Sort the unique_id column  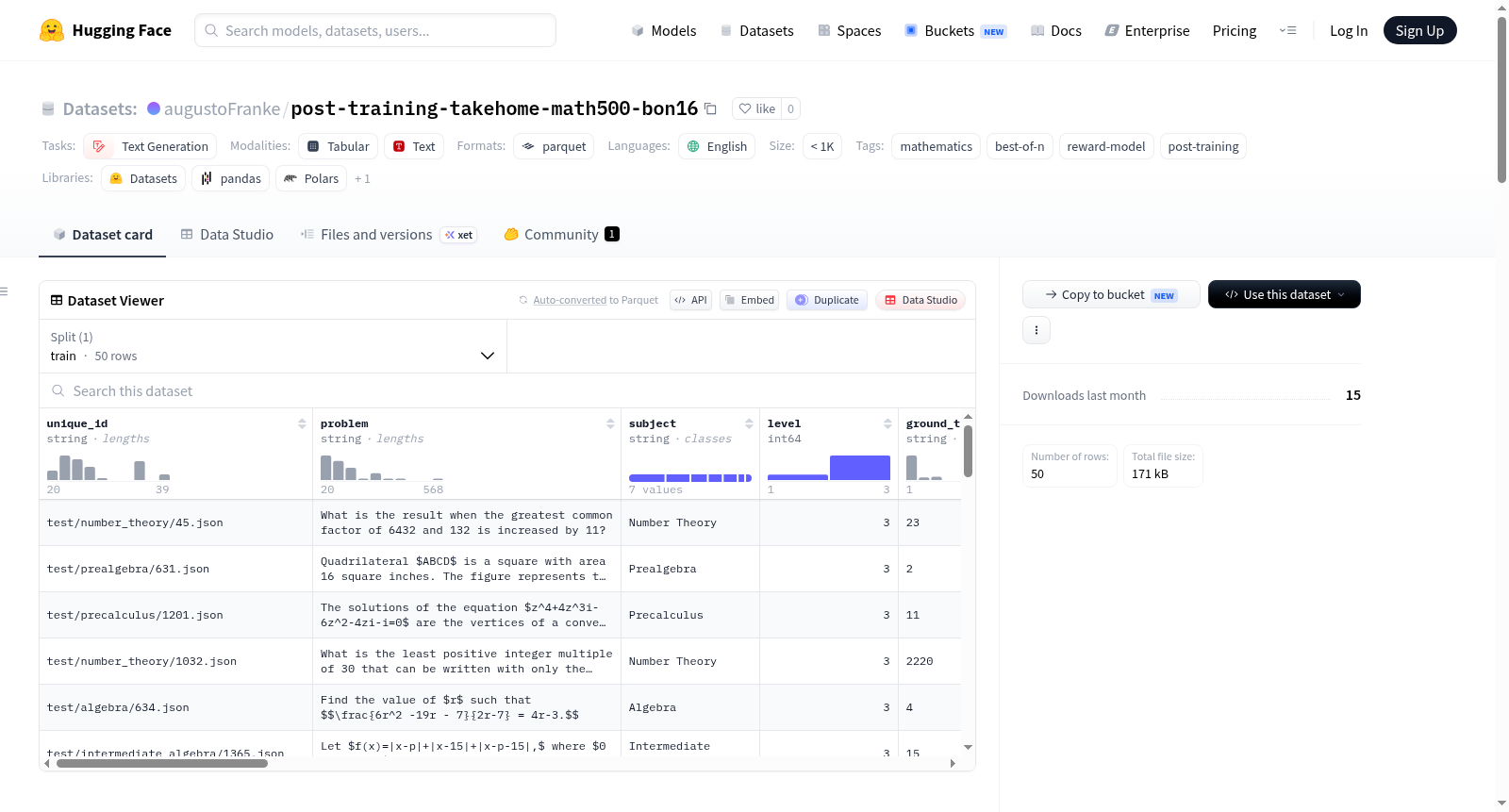[x=302, y=423]
